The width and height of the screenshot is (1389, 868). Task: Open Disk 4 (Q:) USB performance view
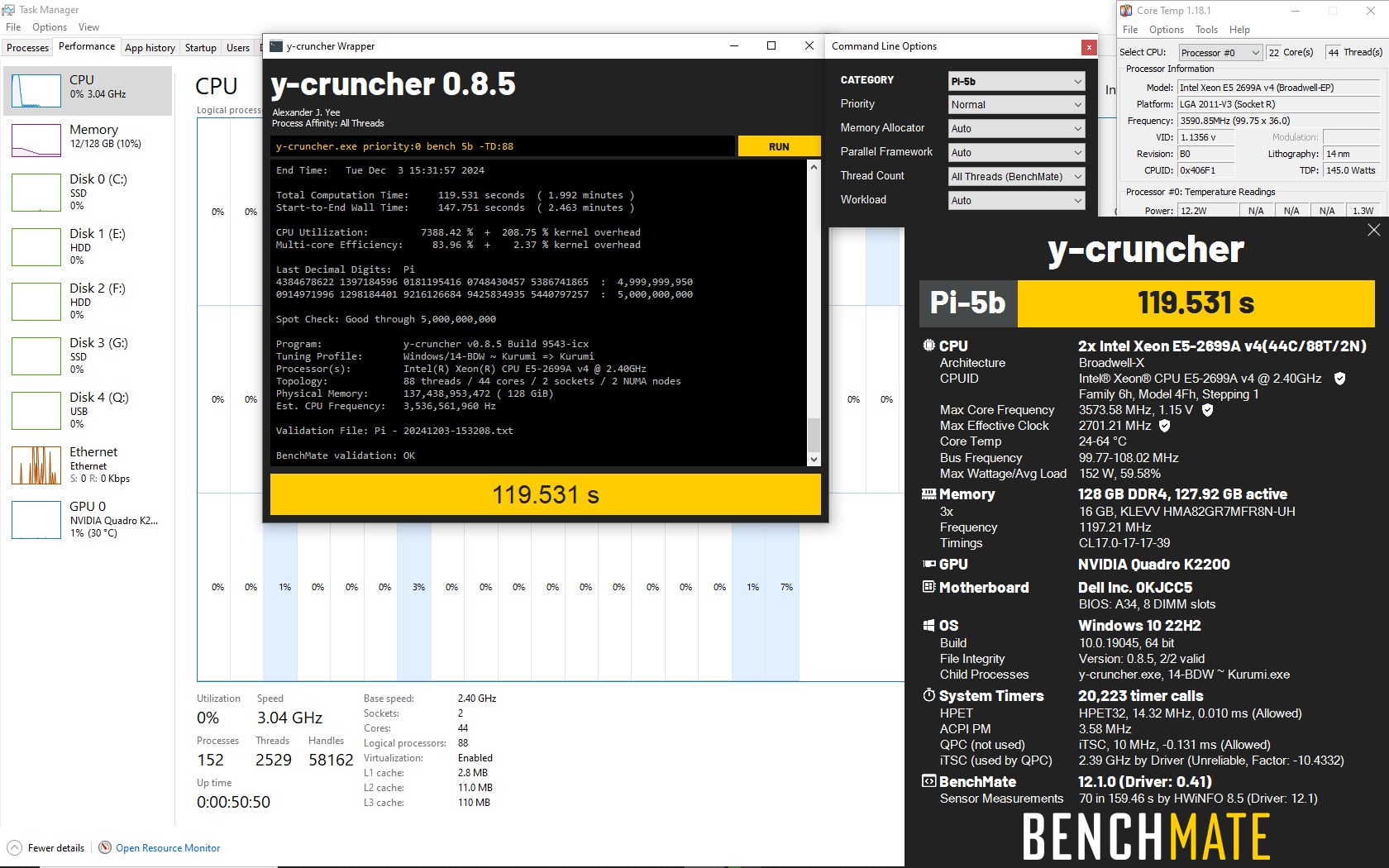pyautogui.click(x=88, y=410)
